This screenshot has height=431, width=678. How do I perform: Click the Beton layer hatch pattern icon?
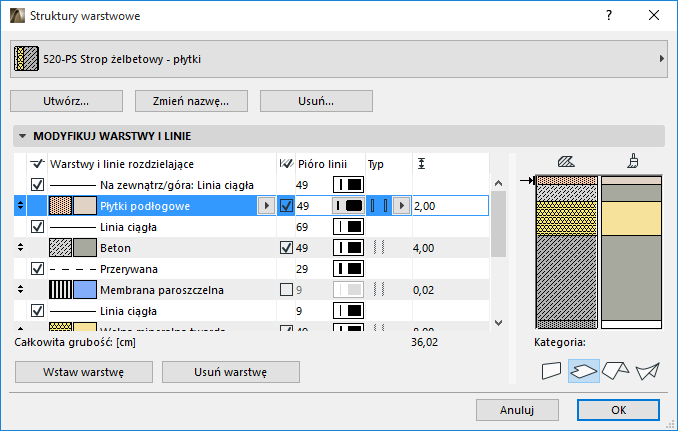[60, 248]
